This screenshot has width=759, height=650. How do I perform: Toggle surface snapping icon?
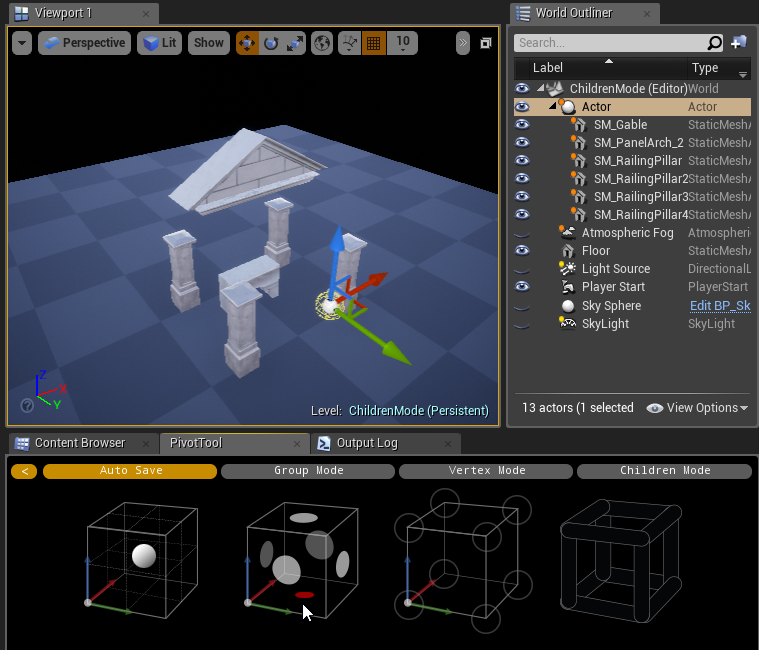[x=349, y=43]
